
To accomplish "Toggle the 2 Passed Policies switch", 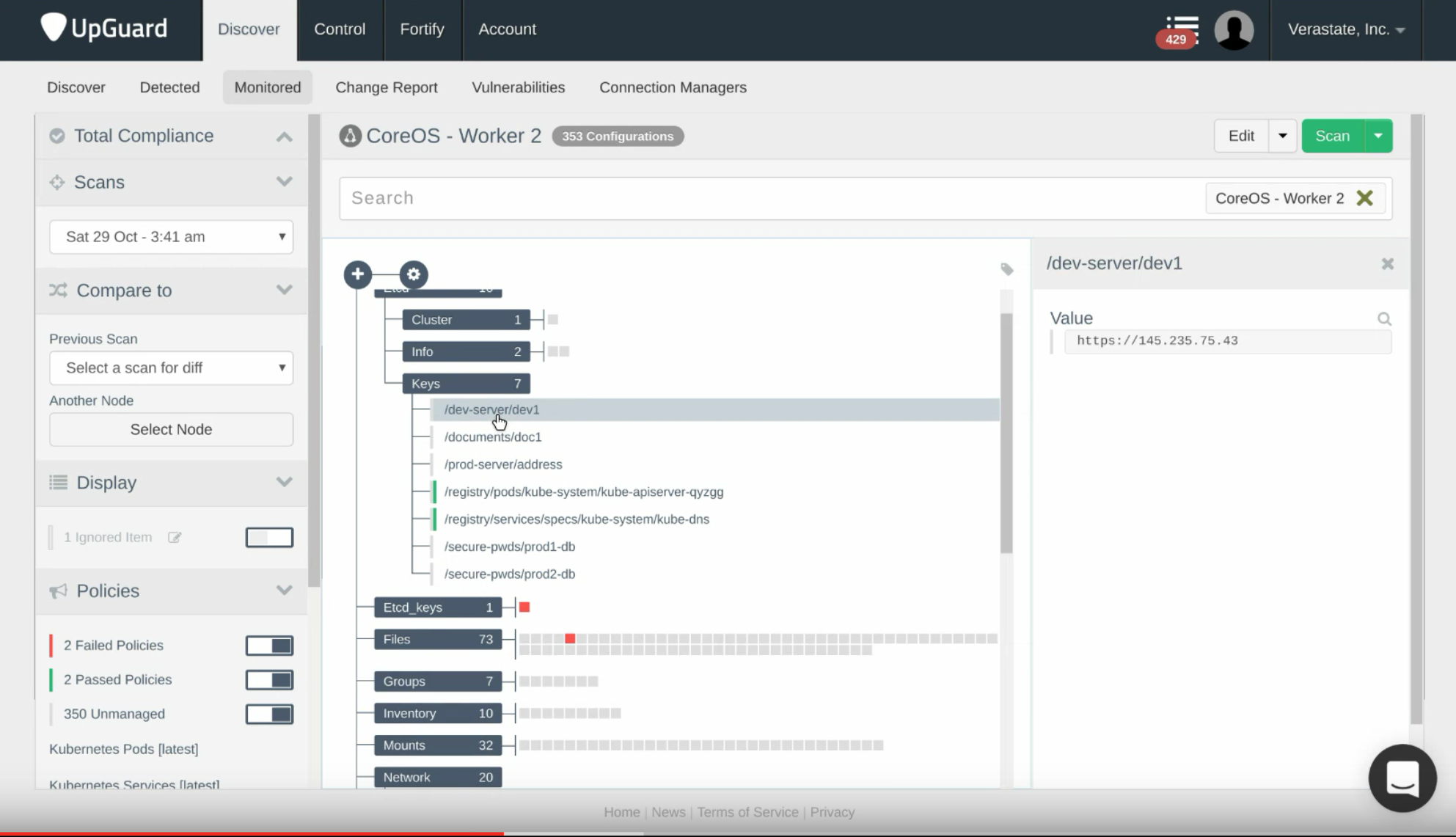I will click(x=269, y=680).
